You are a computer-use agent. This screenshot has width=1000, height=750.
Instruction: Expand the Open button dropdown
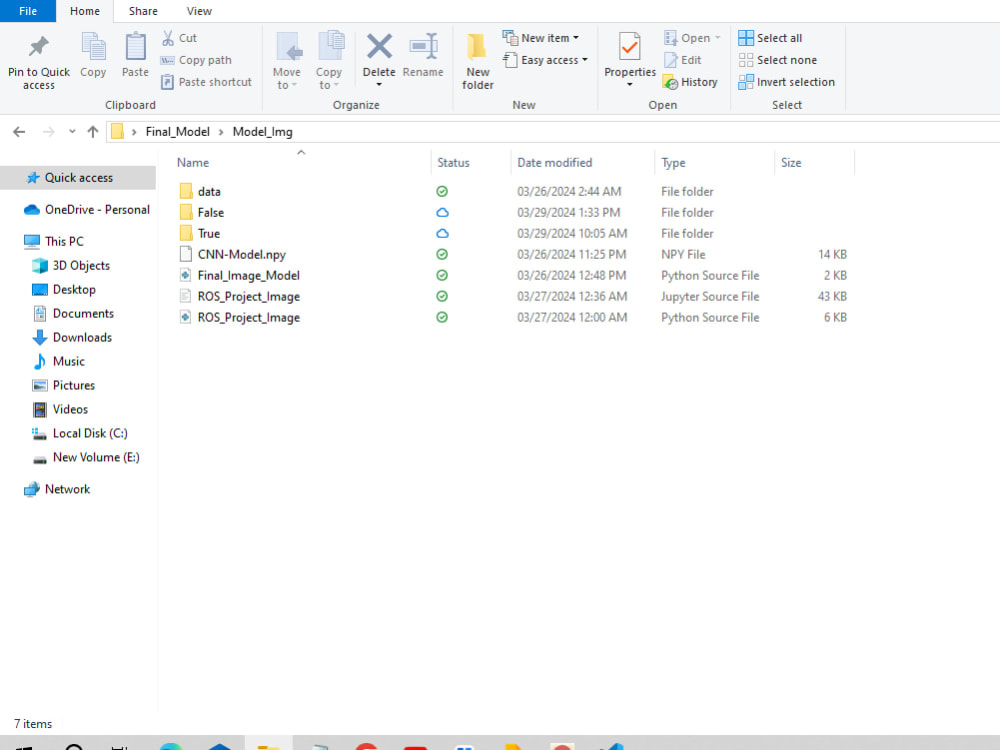click(x=717, y=38)
